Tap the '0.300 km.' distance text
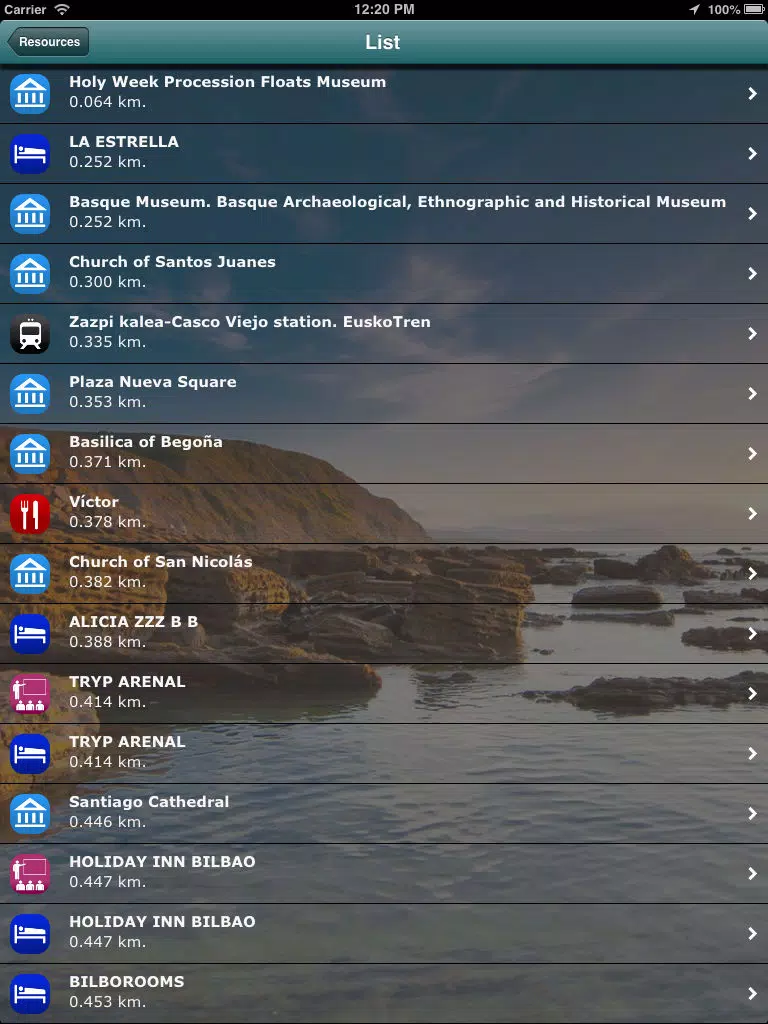Viewport: 768px width, 1024px height. [108, 282]
